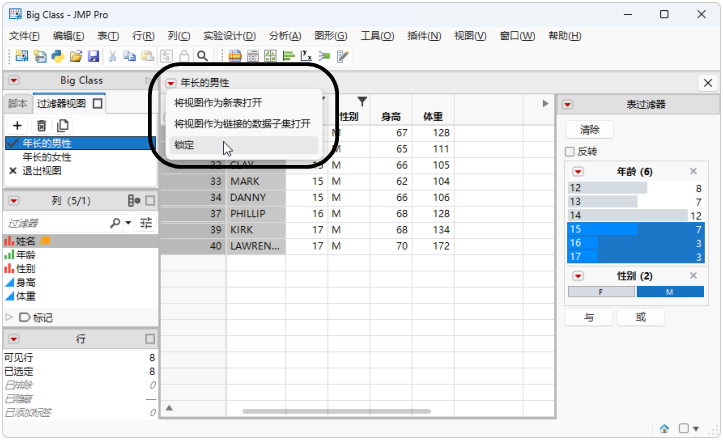The image size is (723, 440).
Task: Open the 年长的男性 red triangle menu
Action: click(171, 83)
